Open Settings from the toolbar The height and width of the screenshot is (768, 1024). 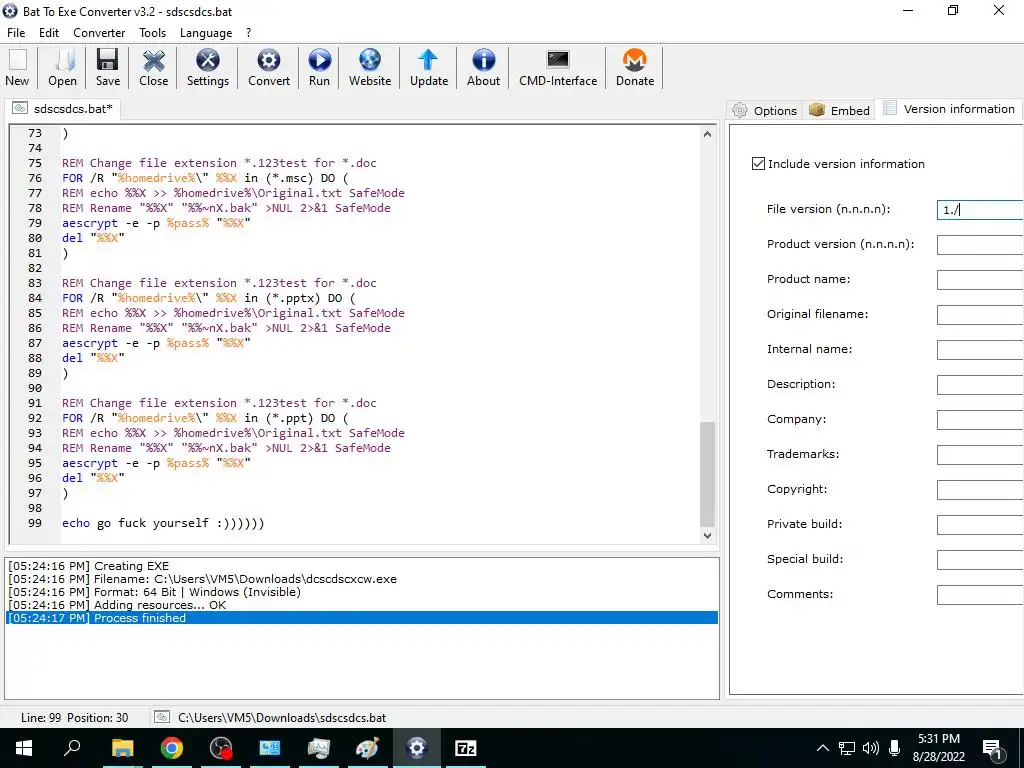point(208,67)
